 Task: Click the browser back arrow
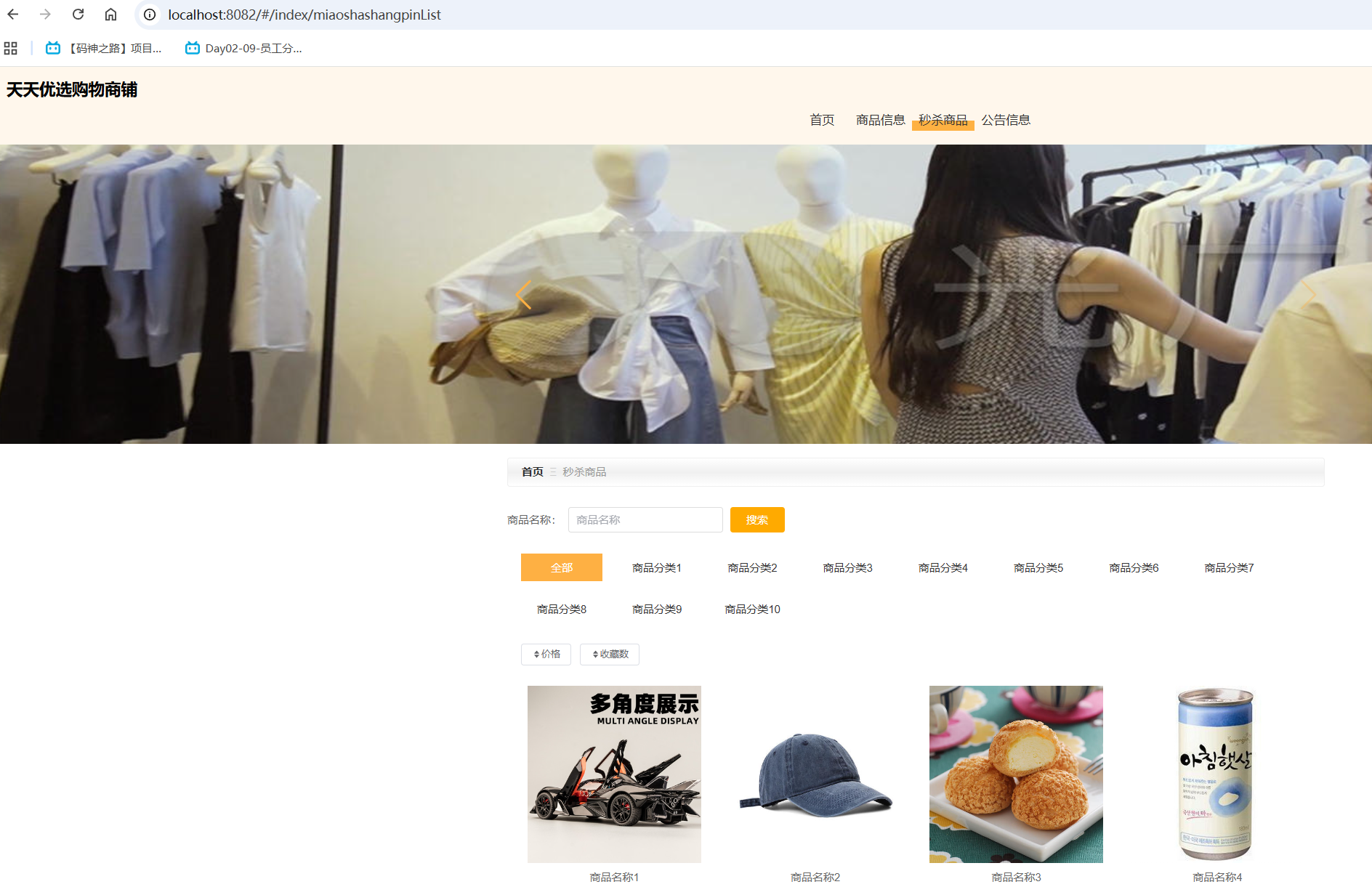point(13,15)
